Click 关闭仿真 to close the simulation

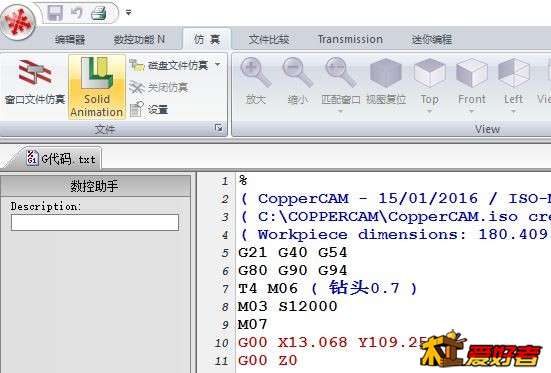coord(159,87)
